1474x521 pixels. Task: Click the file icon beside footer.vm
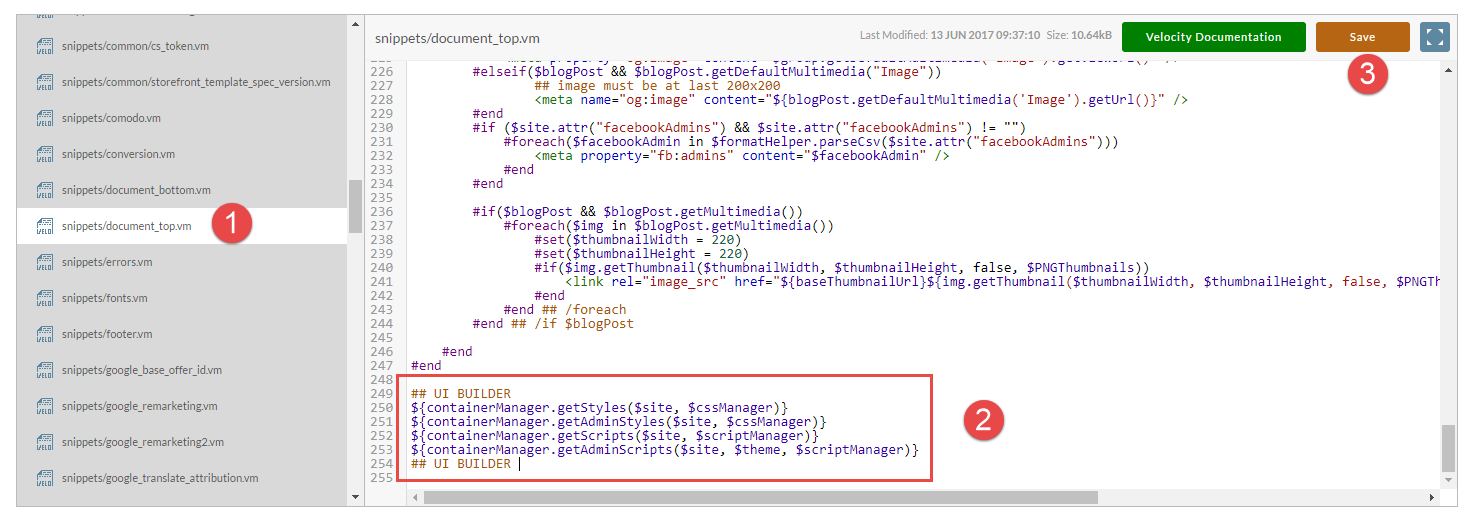(44, 334)
